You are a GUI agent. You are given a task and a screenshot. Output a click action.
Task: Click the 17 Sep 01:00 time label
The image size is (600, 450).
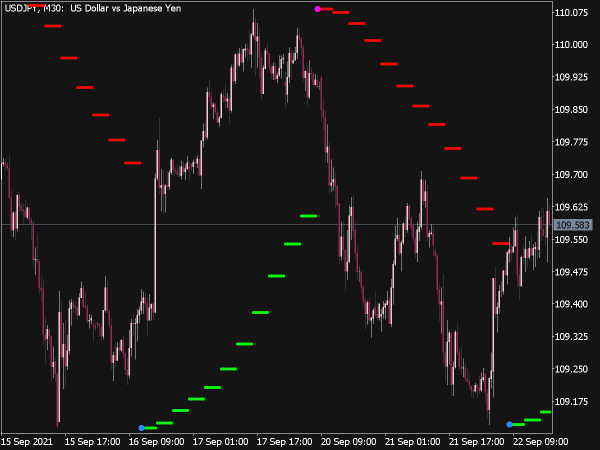(x=220, y=442)
